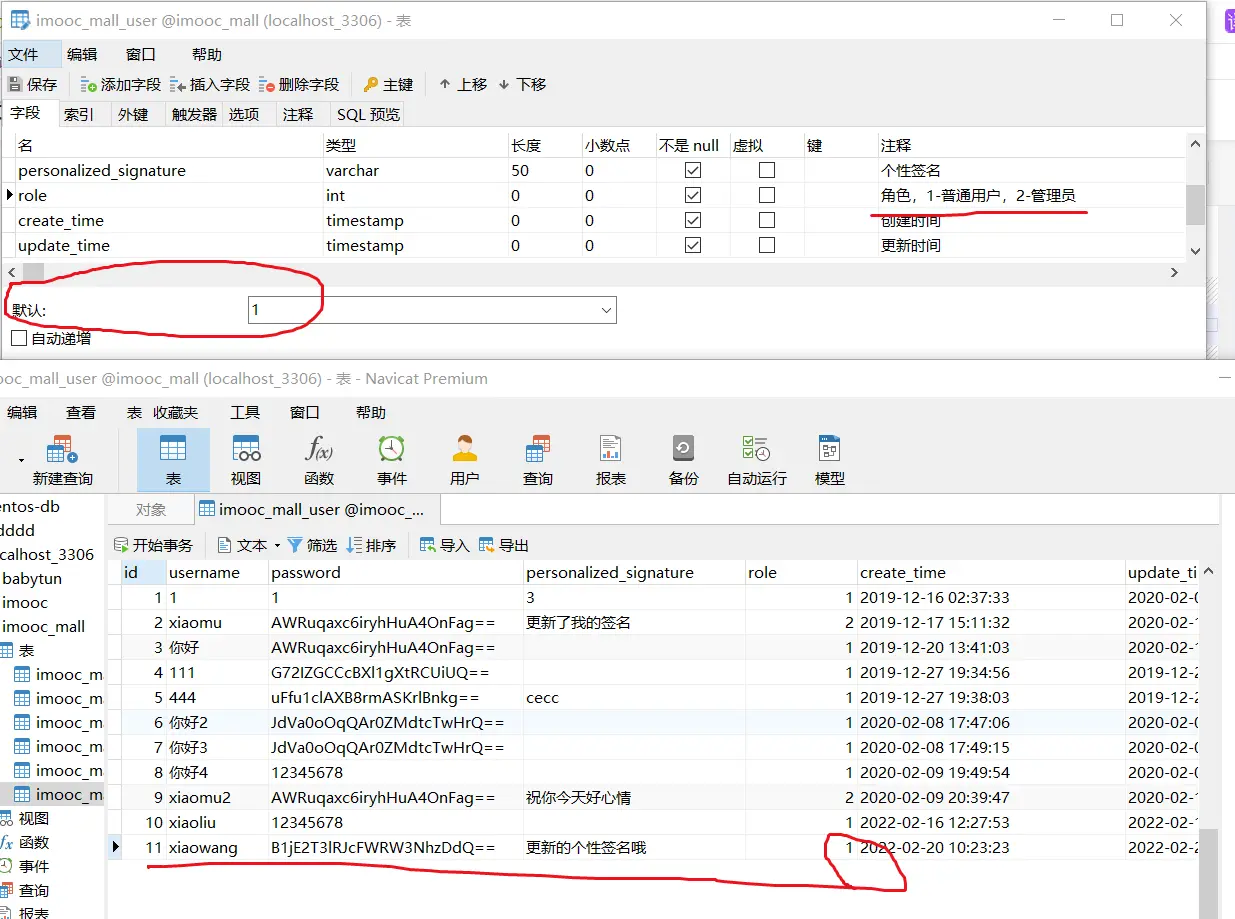1235x919 pixels.
Task: Click Insert Field (插入字段) button
Action: pos(210,85)
